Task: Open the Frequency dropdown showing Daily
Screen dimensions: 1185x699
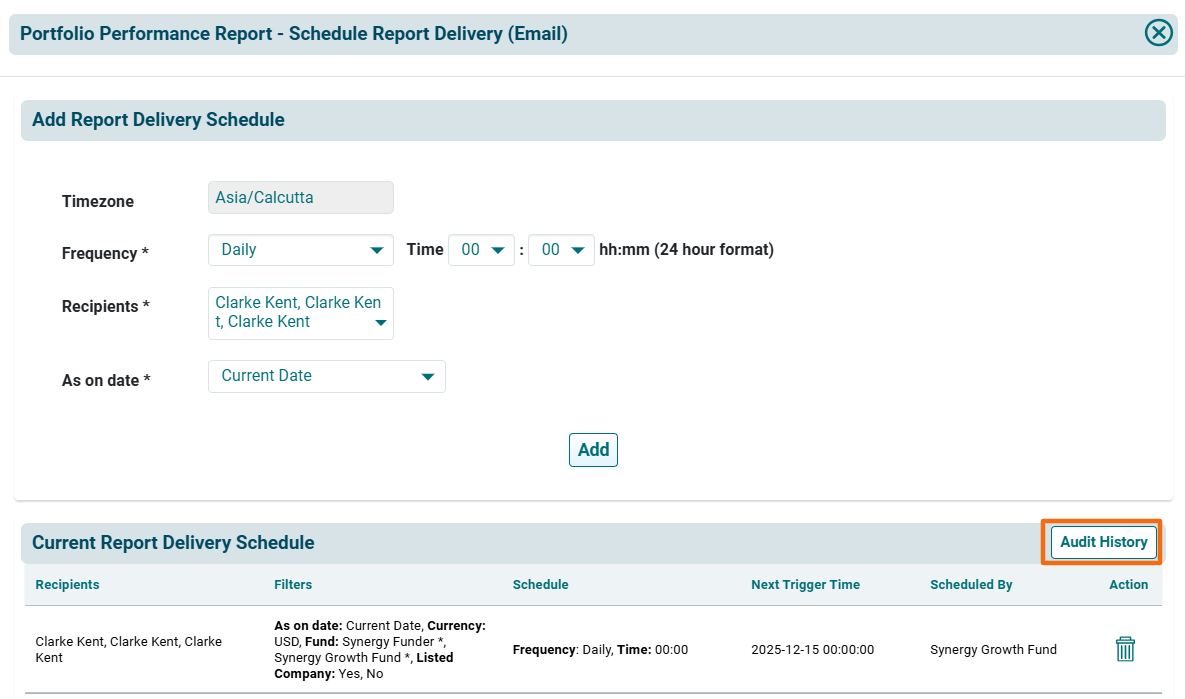Action: pos(300,250)
